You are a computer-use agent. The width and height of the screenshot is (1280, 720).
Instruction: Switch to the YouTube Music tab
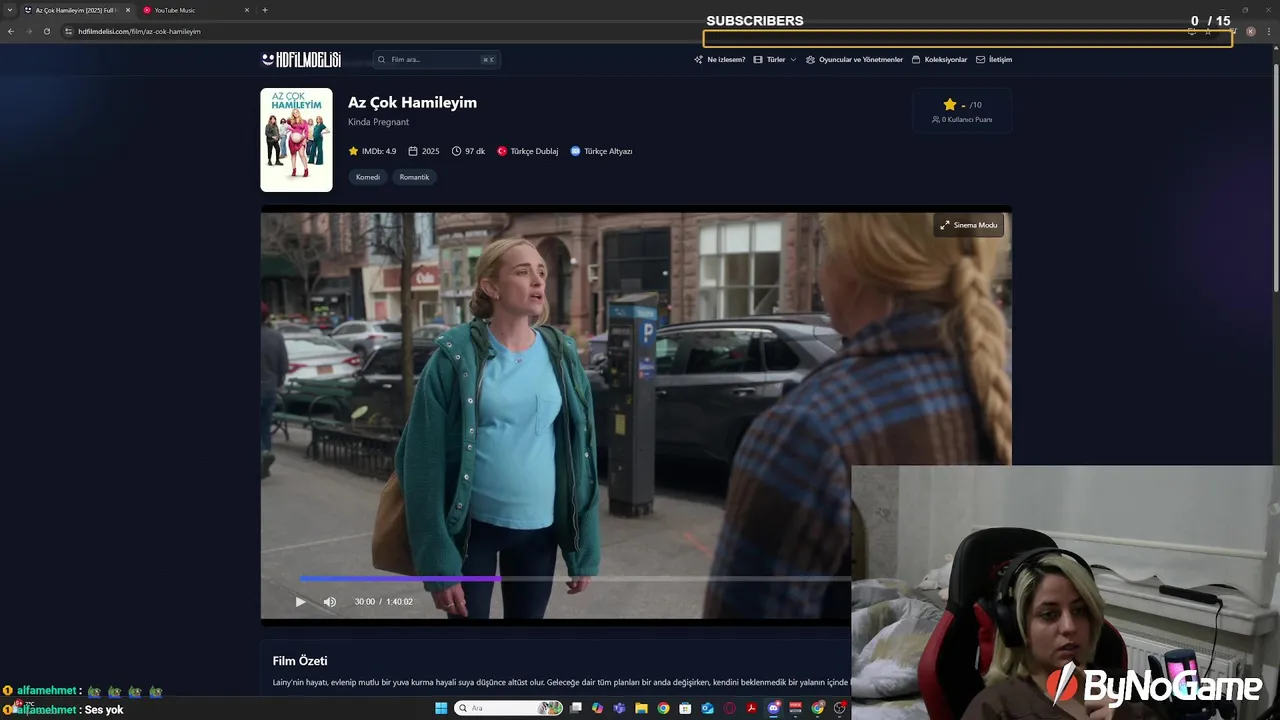[190, 10]
